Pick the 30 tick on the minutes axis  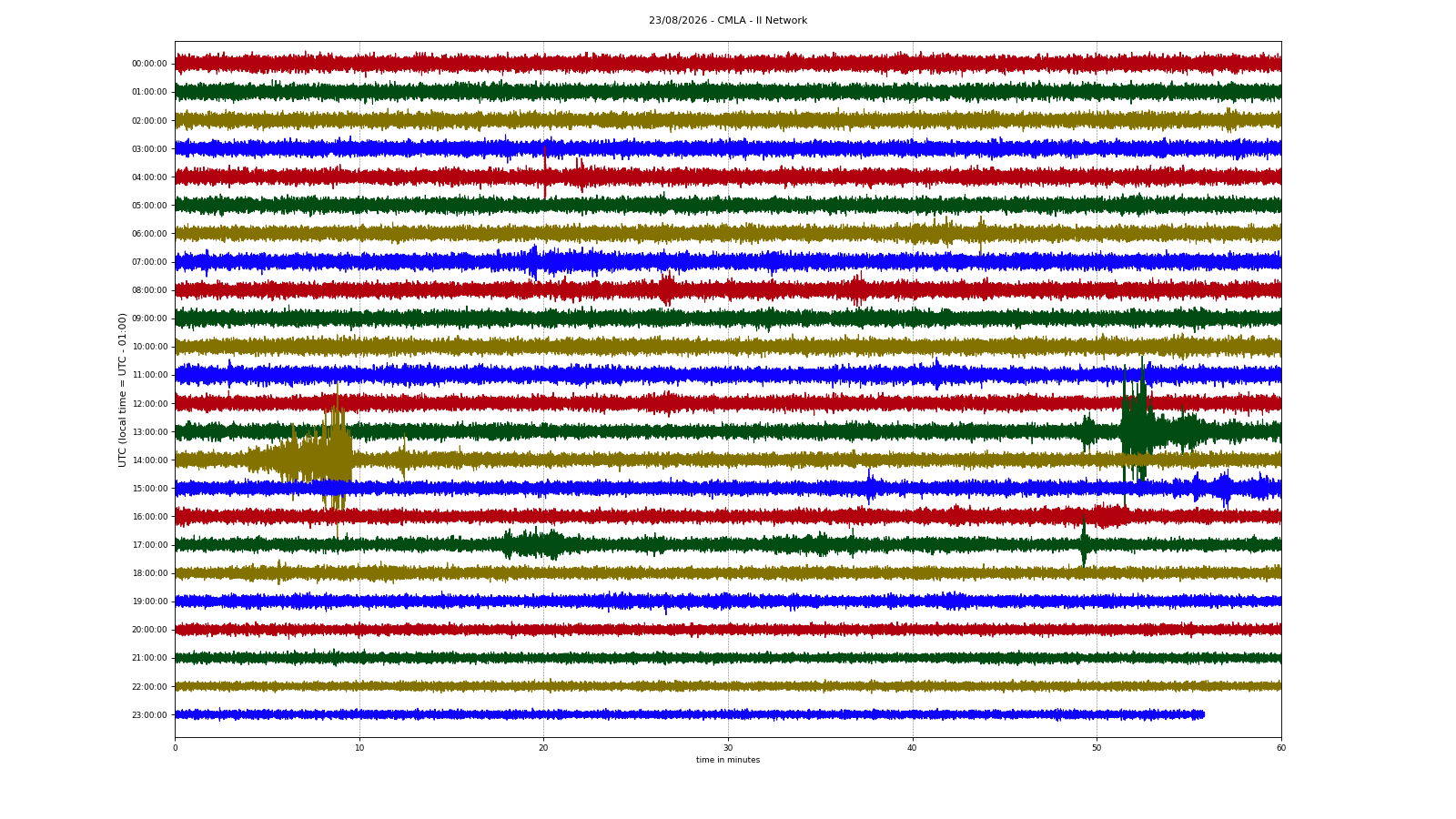(728, 748)
